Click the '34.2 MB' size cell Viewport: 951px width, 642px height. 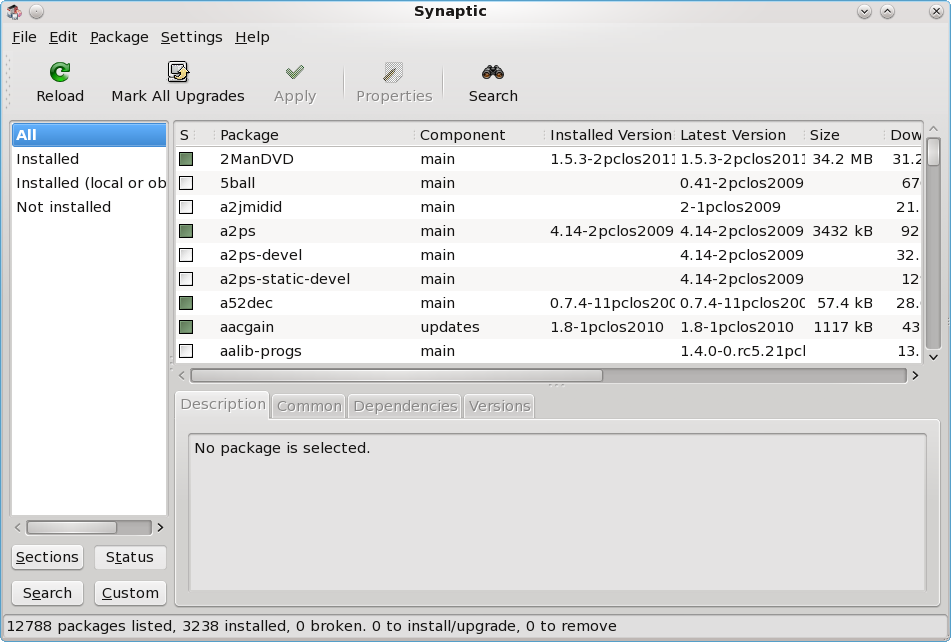point(842,159)
